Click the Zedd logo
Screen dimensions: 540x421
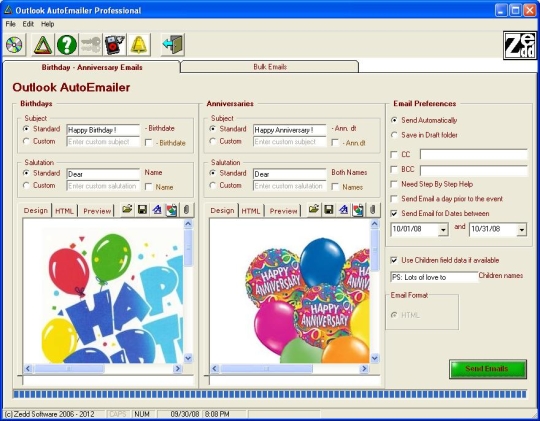coord(520,45)
